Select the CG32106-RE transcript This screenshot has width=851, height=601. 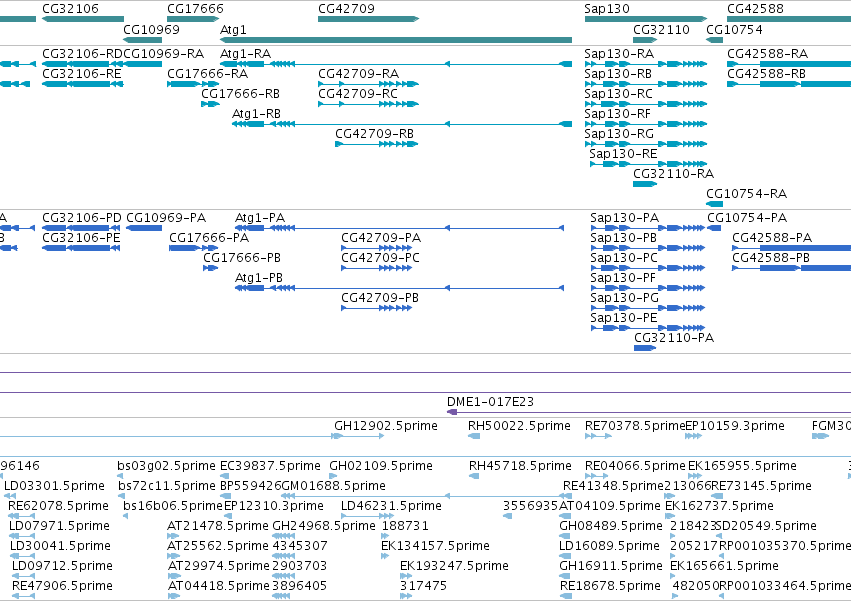[x=83, y=84]
